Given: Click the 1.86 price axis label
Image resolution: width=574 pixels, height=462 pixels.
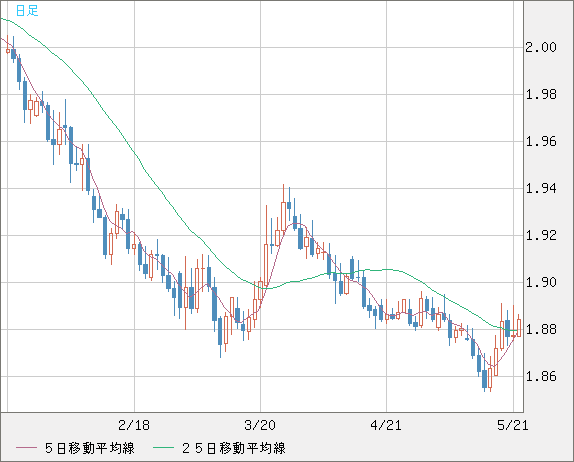Looking at the screenshot, I should [541, 376].
